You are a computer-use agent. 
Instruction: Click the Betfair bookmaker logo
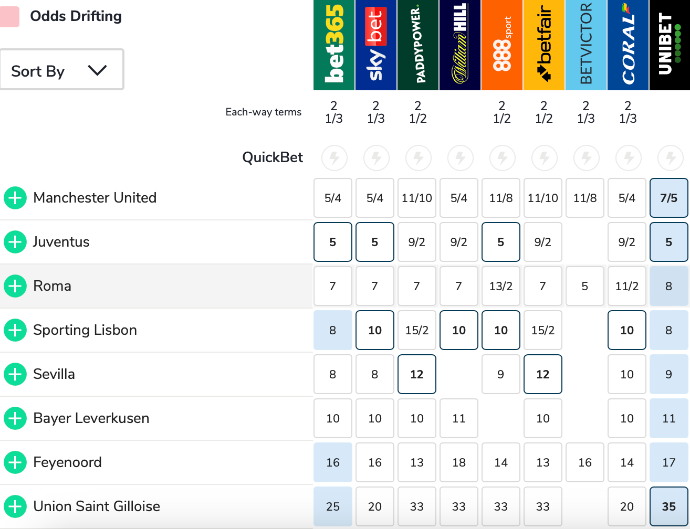coord(543,45)
